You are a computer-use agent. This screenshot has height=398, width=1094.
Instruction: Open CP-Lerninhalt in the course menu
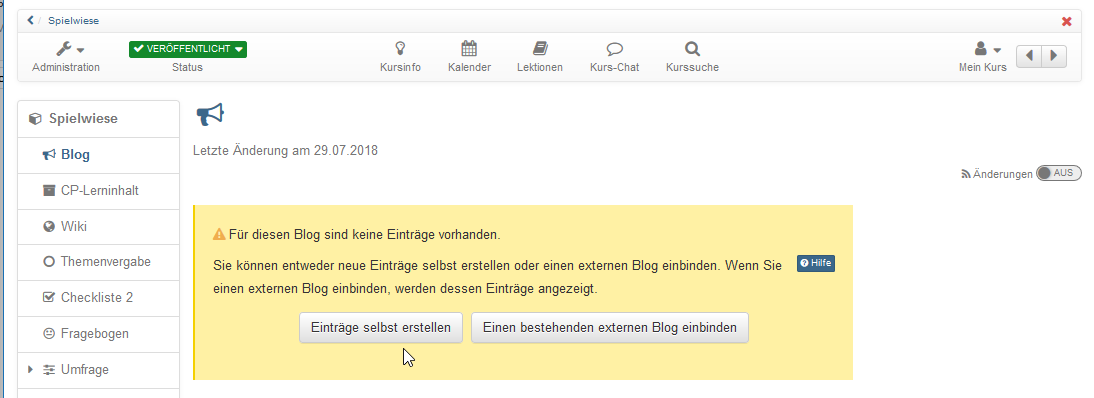(x=98, y=191)
